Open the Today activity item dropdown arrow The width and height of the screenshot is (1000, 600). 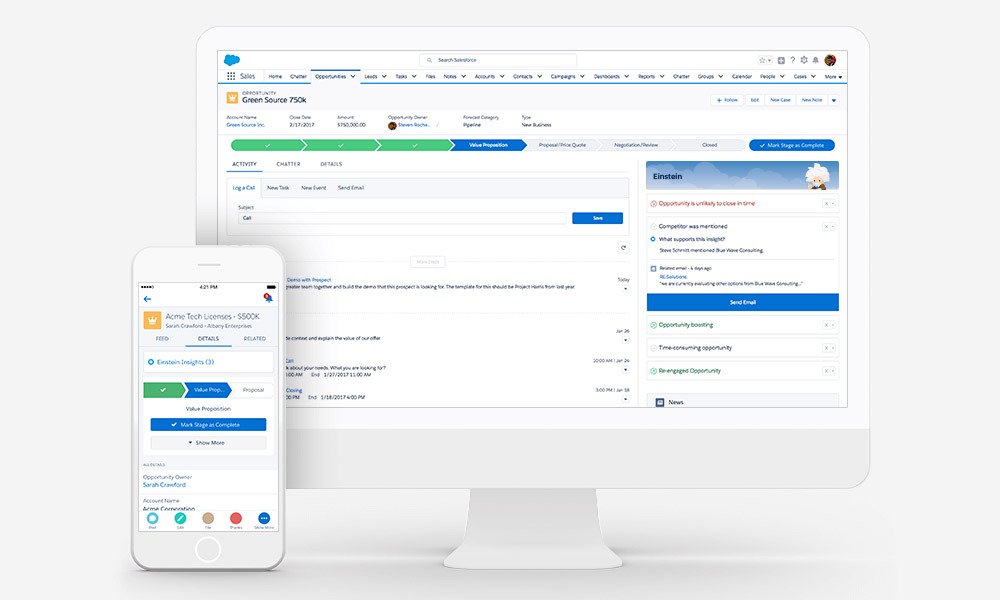coord(625,289)
